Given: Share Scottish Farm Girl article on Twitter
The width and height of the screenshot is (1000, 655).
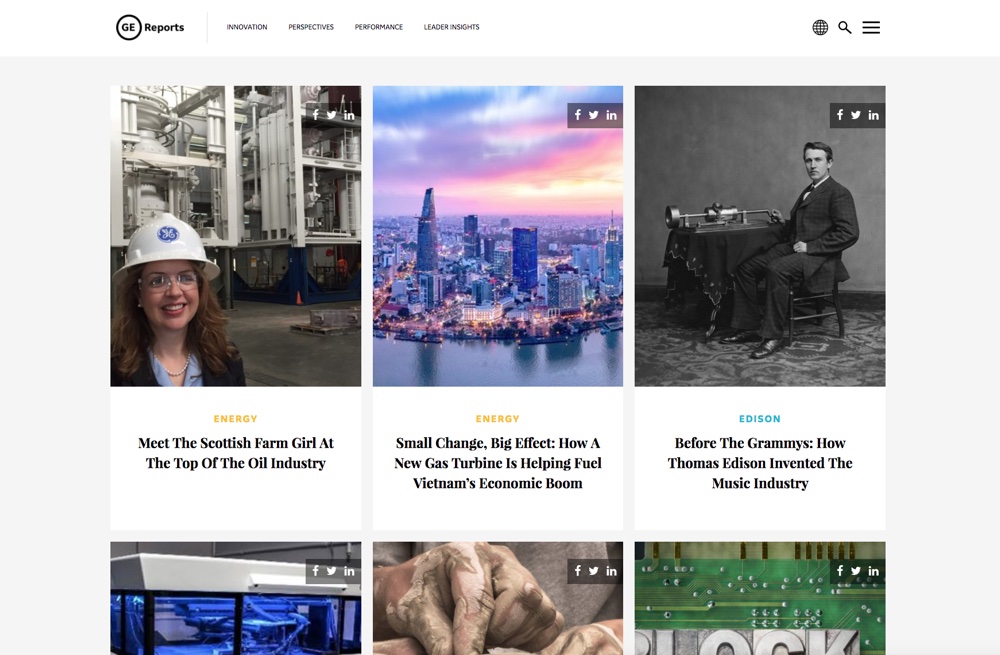Looking at the screenshot, I should coord(332,115).
